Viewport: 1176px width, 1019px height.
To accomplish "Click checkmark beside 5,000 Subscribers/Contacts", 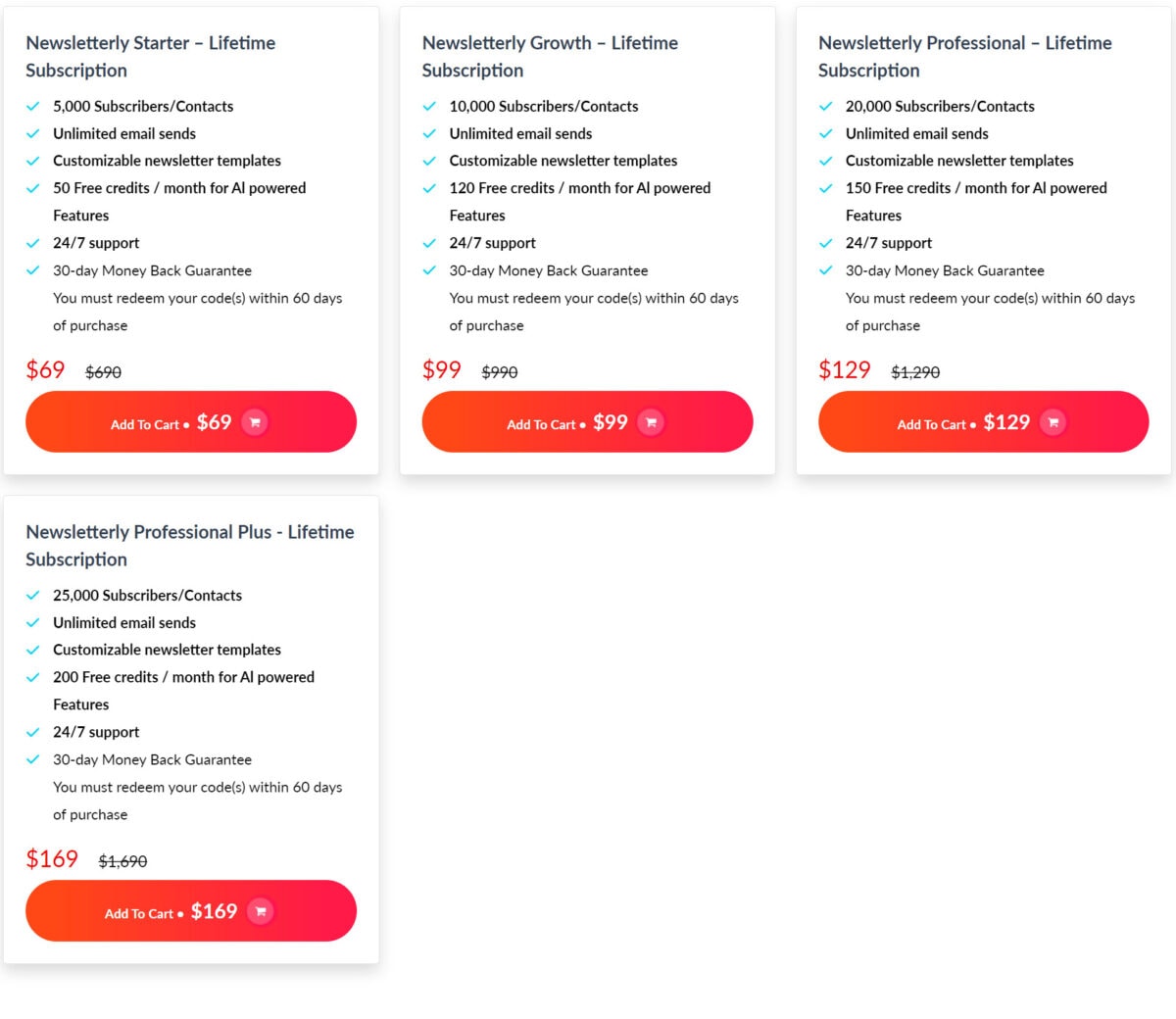I will [32, 106].
